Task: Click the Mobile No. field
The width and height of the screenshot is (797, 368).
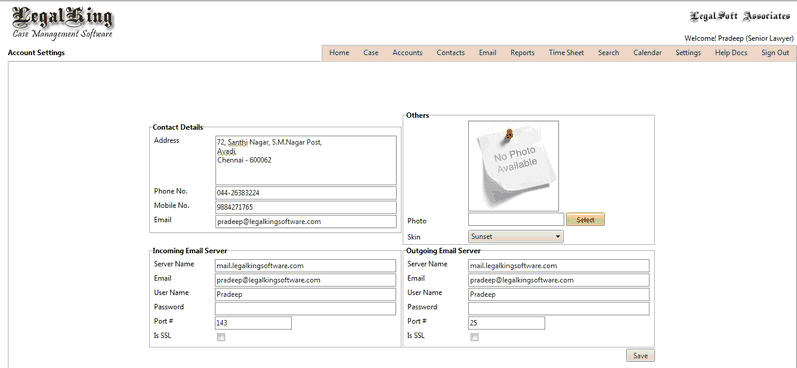Action: (x=305, y=207)
